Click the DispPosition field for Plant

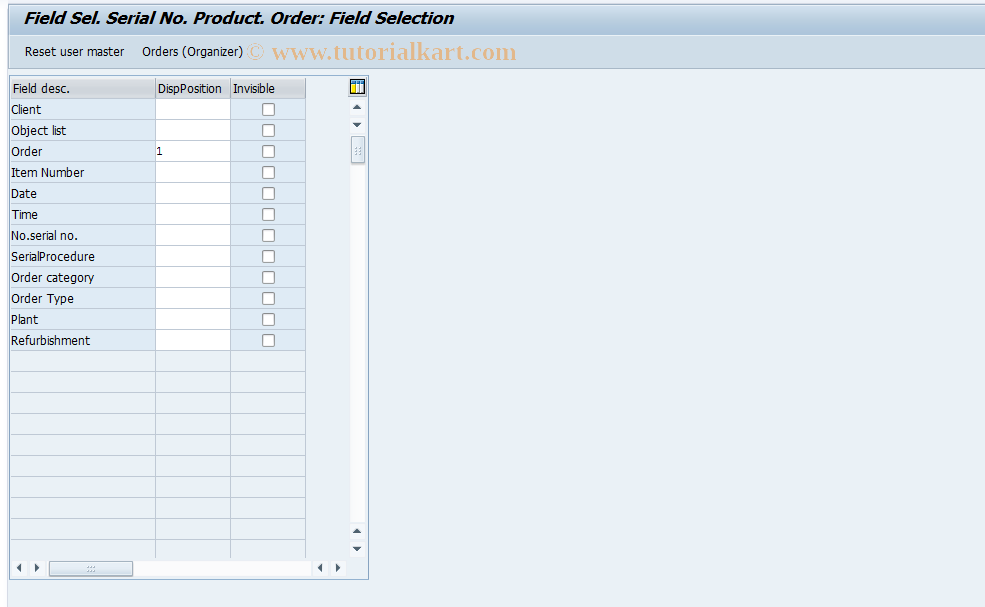tap(193, 320)
